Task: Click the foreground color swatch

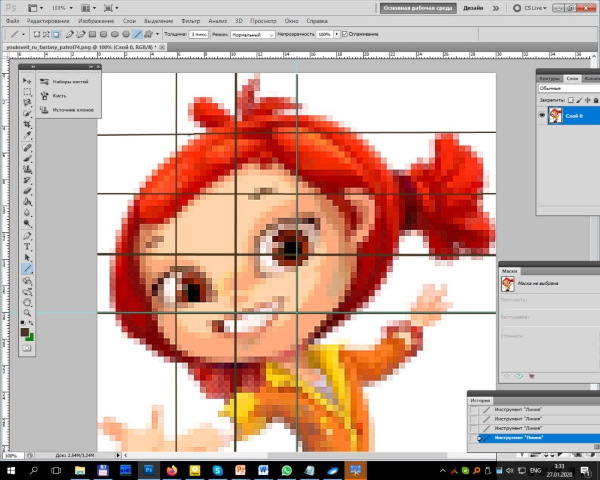Action: (24, 332)
